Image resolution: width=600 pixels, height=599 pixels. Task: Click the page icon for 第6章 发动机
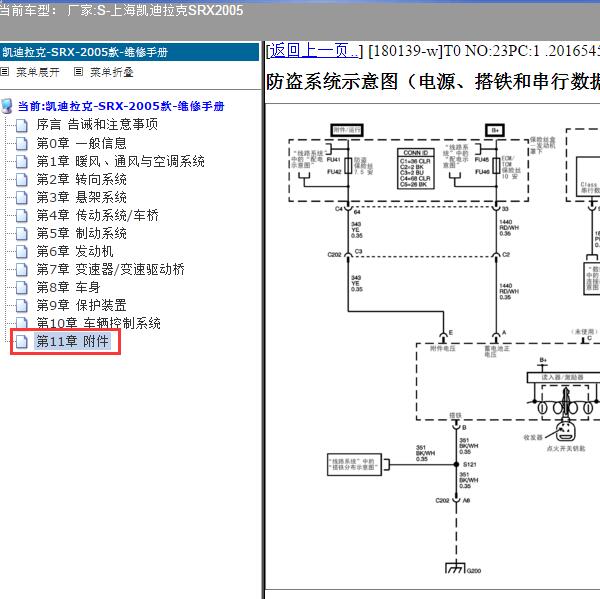[x=22, y=251]
